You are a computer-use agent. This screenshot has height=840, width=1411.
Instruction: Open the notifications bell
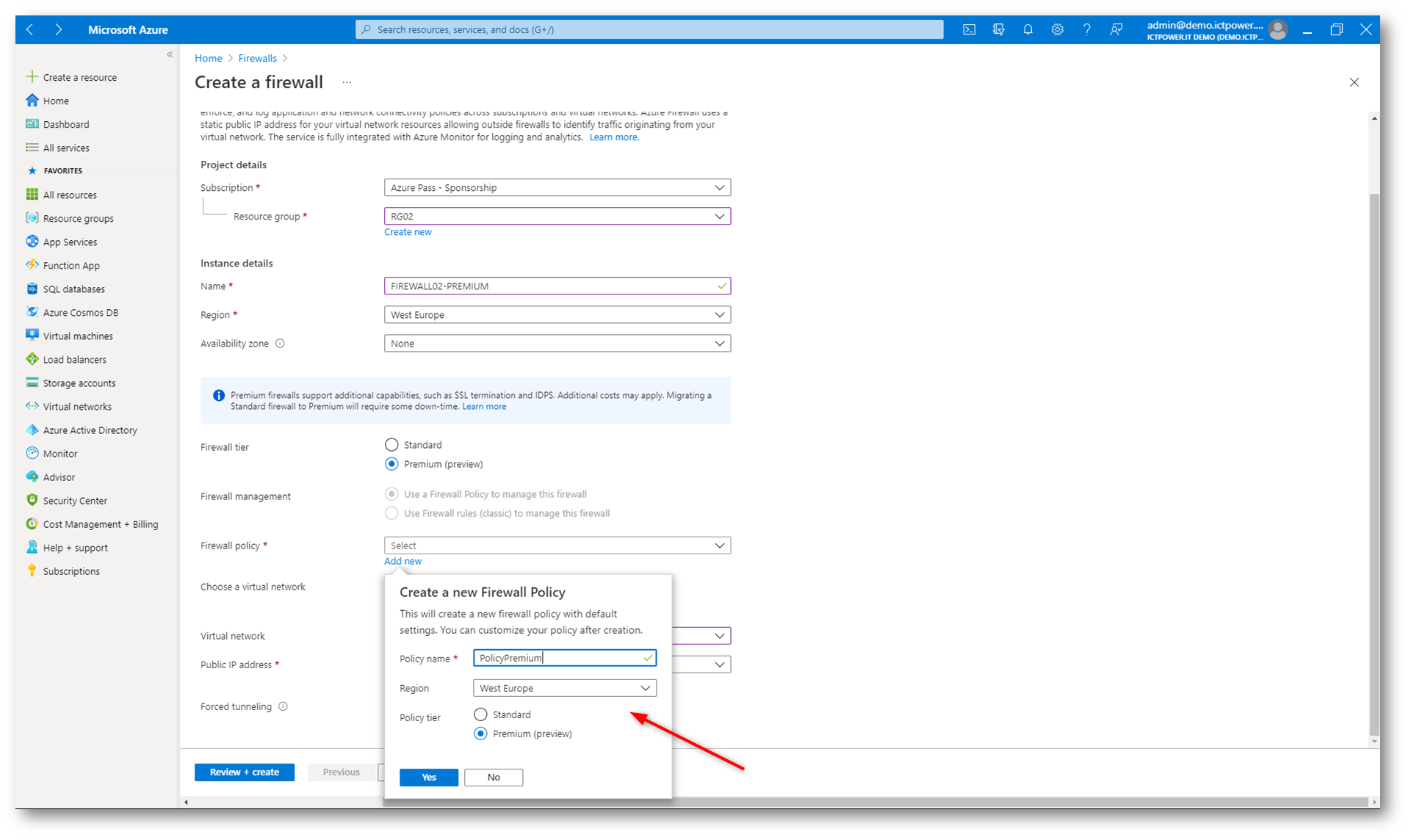[x=1028, y=29]
